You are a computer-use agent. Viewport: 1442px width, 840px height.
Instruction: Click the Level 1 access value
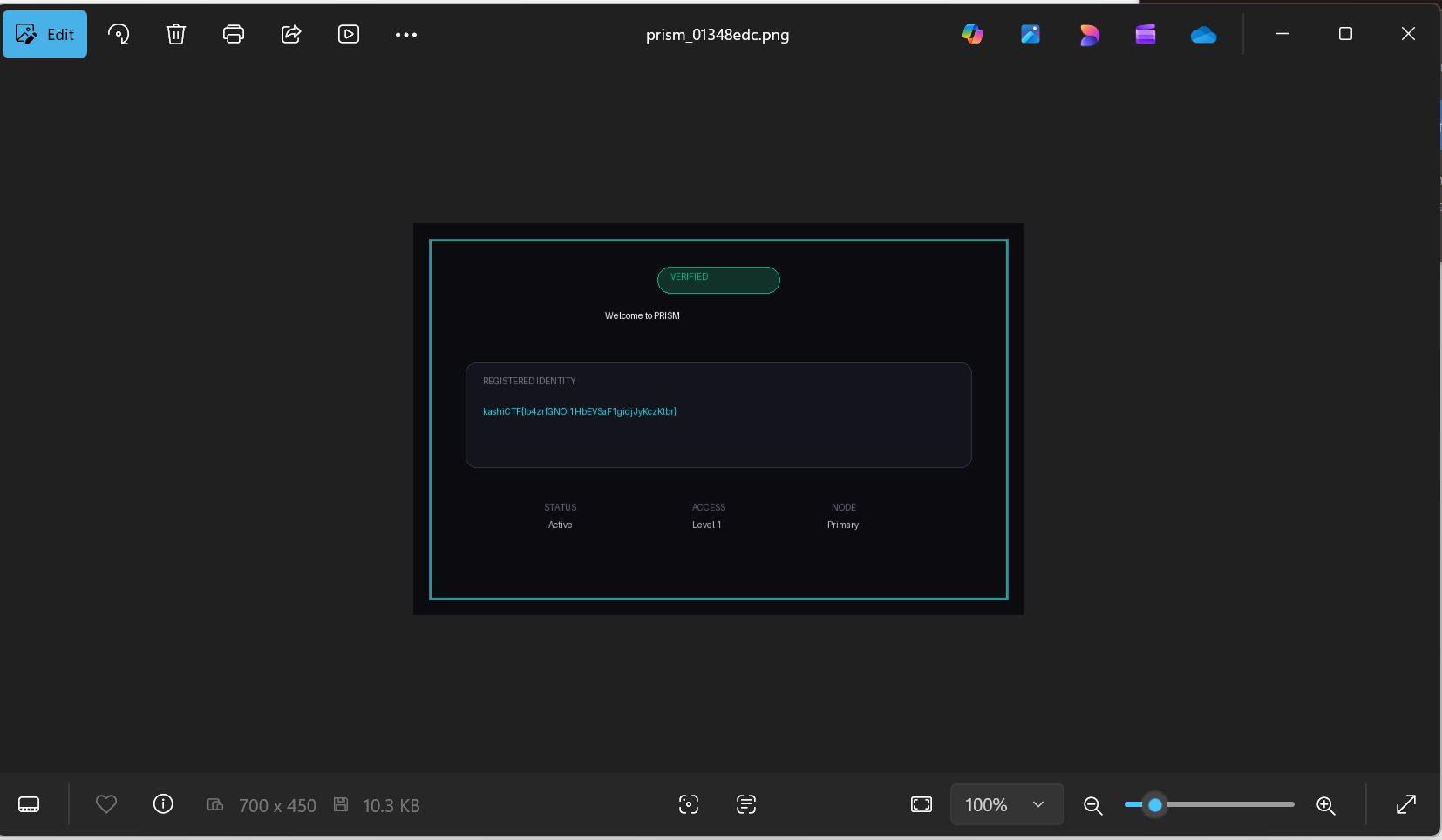pos(707,525)
